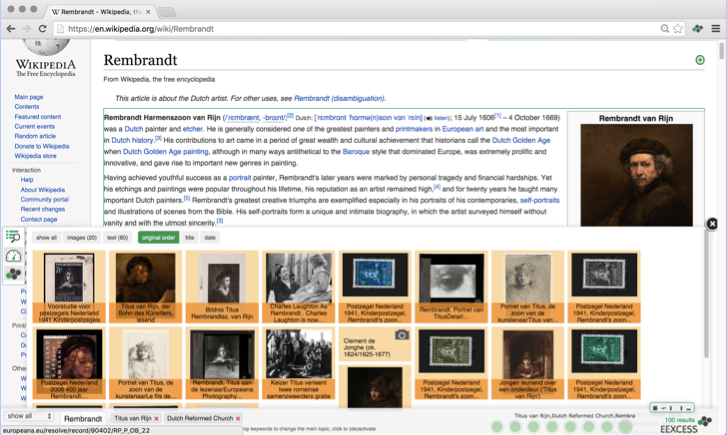
Task: Select the EEXCESS facet scape dots icon
Action: pyautogui.click(x=13, y=274)
